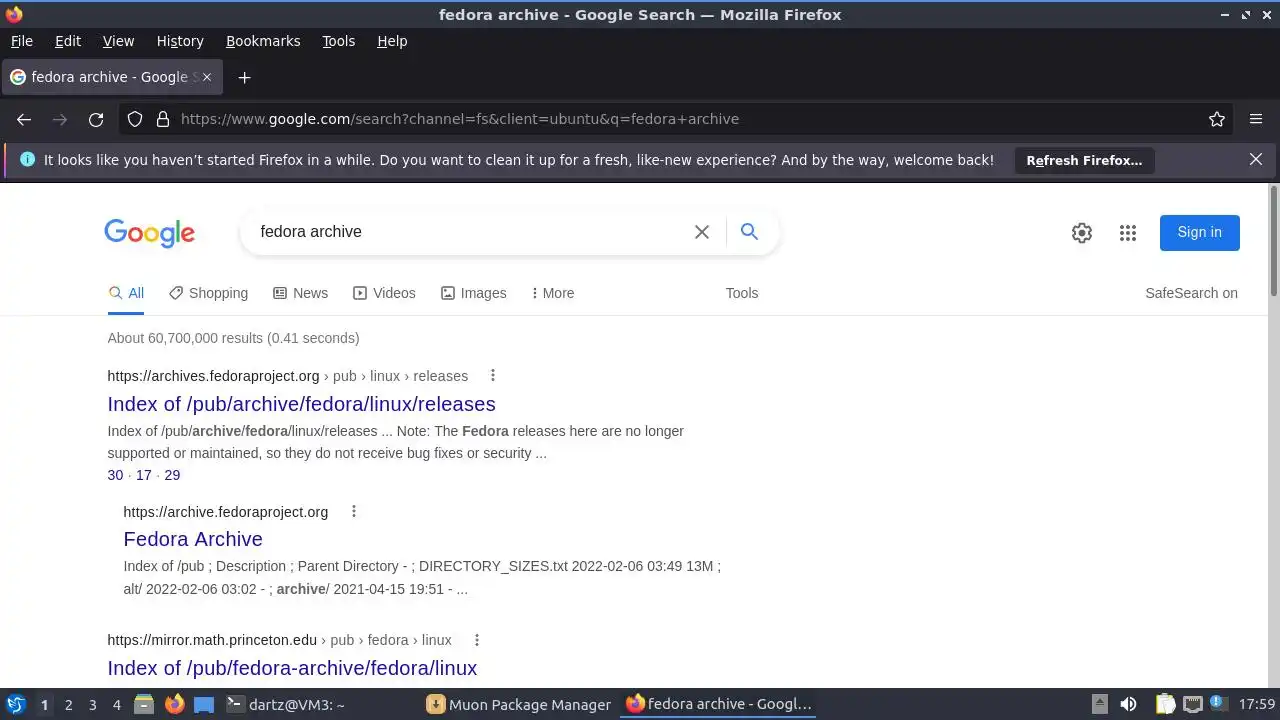Open the Fedora Archive result link

click(x=193, y=539)
